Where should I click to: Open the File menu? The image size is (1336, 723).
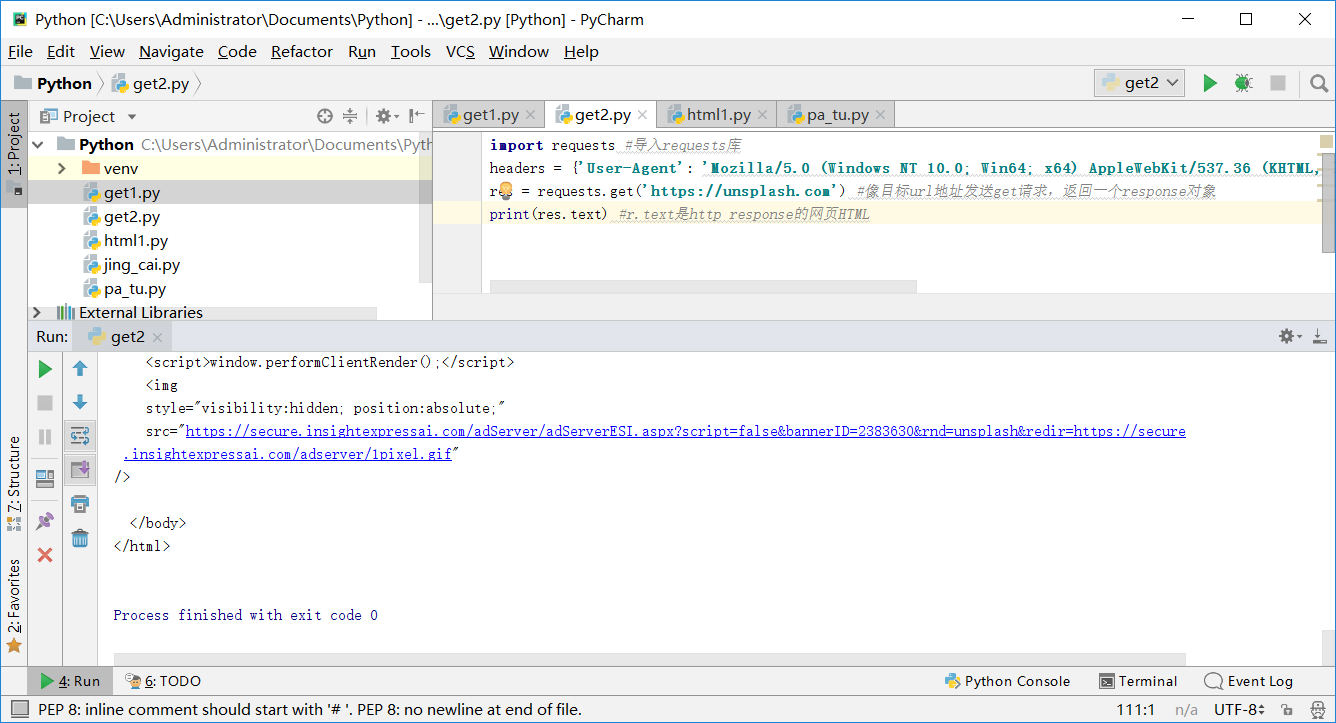[20, 51]
